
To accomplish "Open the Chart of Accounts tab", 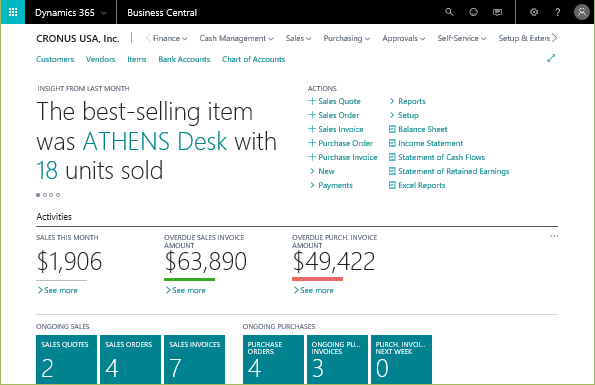I will 253,59.
